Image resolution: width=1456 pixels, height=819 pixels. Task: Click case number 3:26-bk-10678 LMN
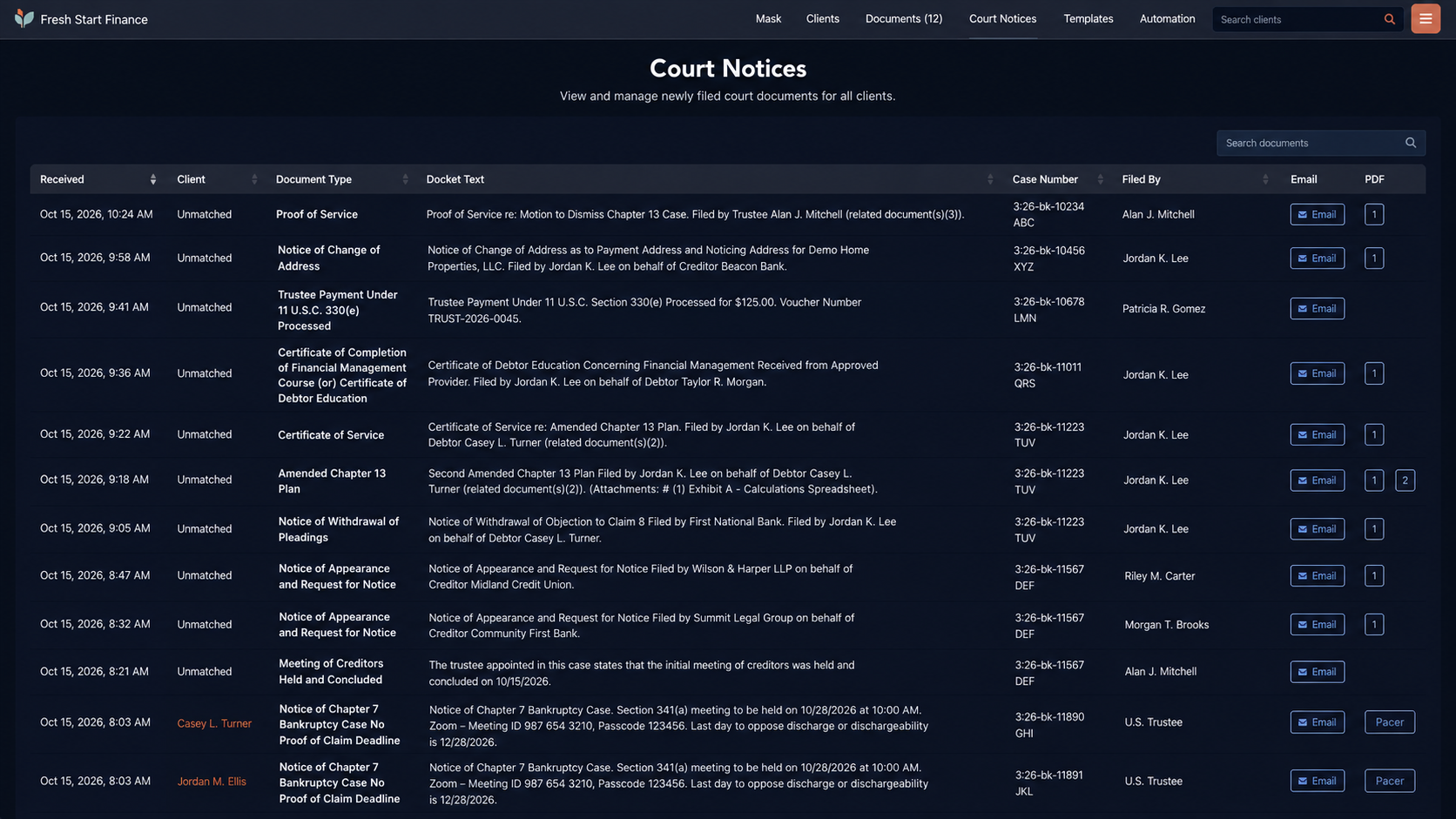[x=1048, y=310]
